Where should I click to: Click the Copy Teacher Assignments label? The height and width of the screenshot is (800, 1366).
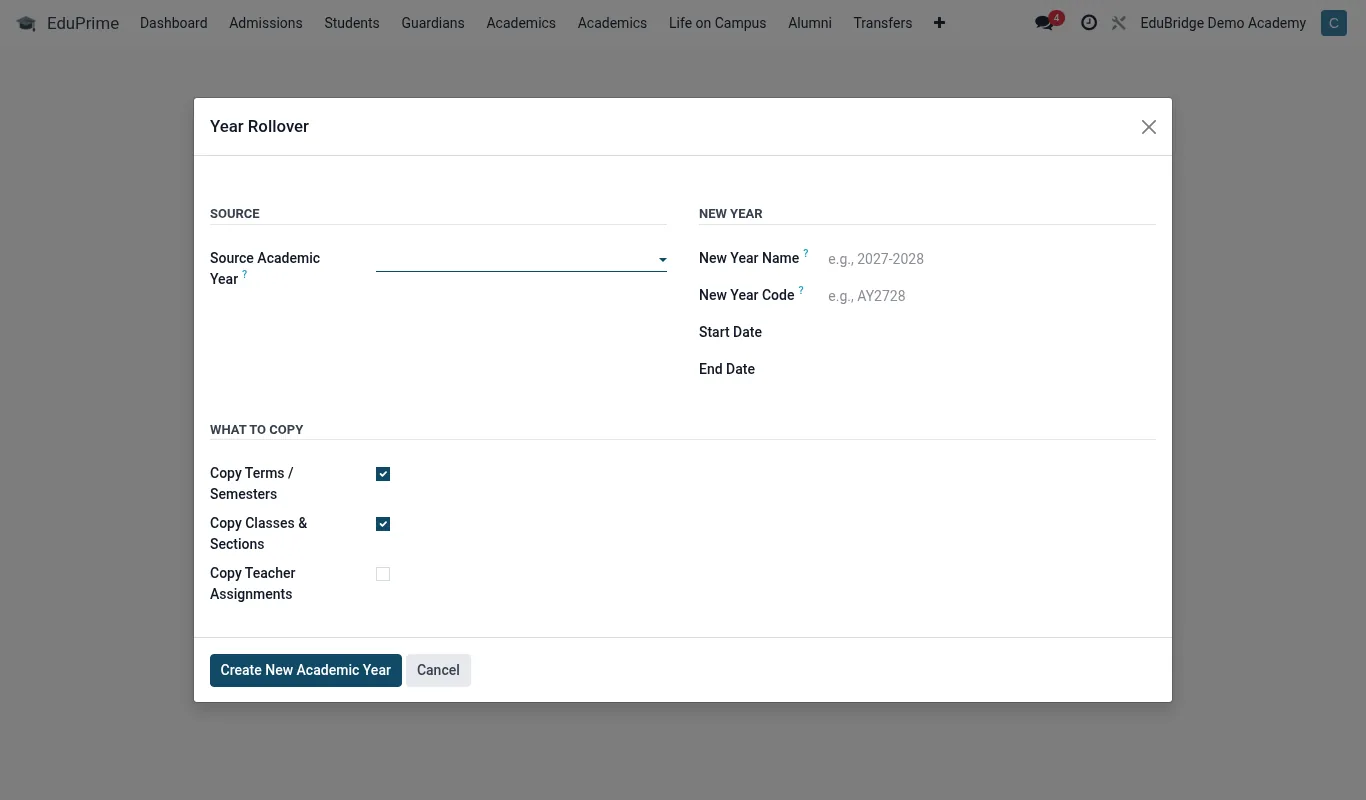coord(253,583)
